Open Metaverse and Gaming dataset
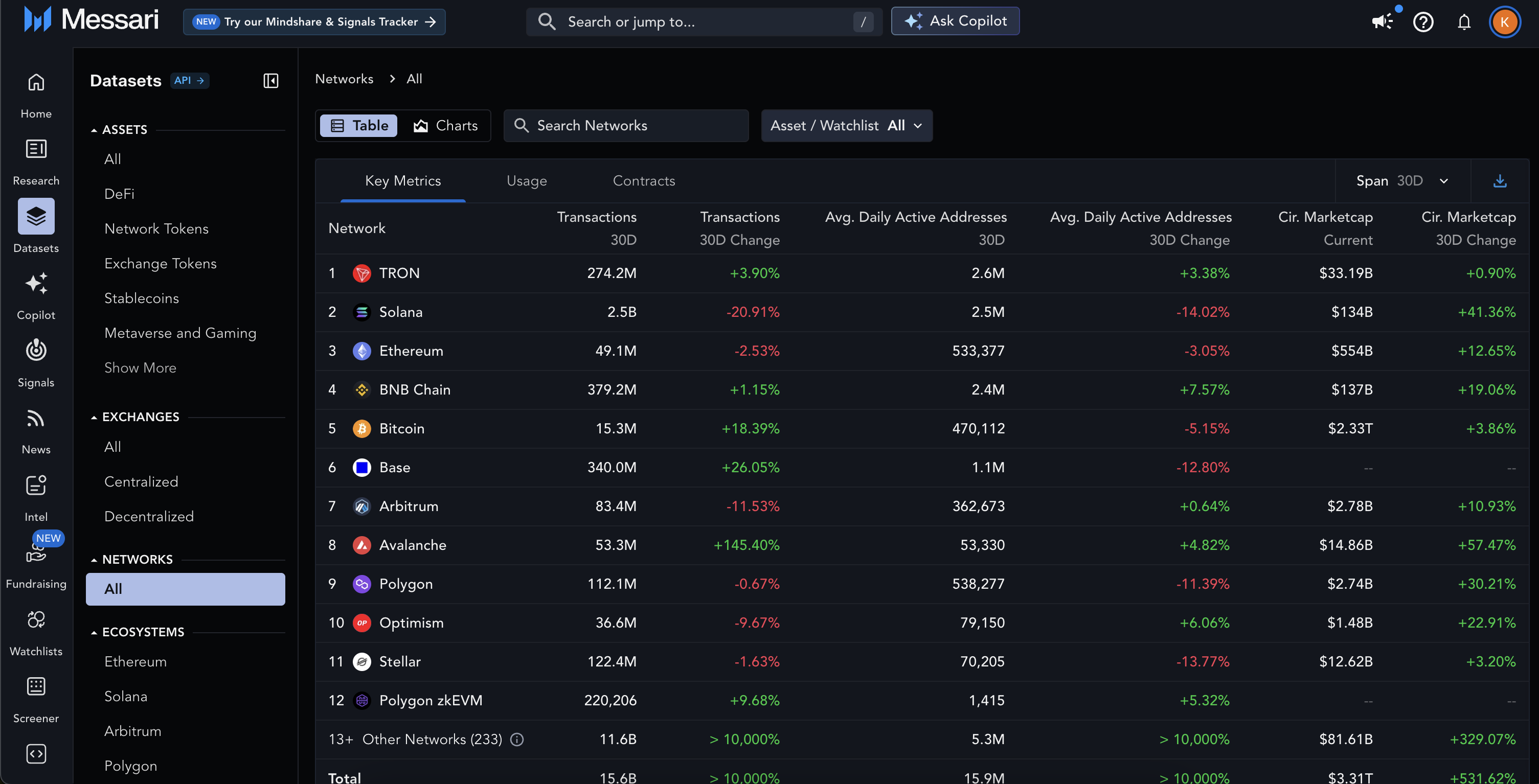The height and width of the screenshot is (784, 1539). click(180, 333)
